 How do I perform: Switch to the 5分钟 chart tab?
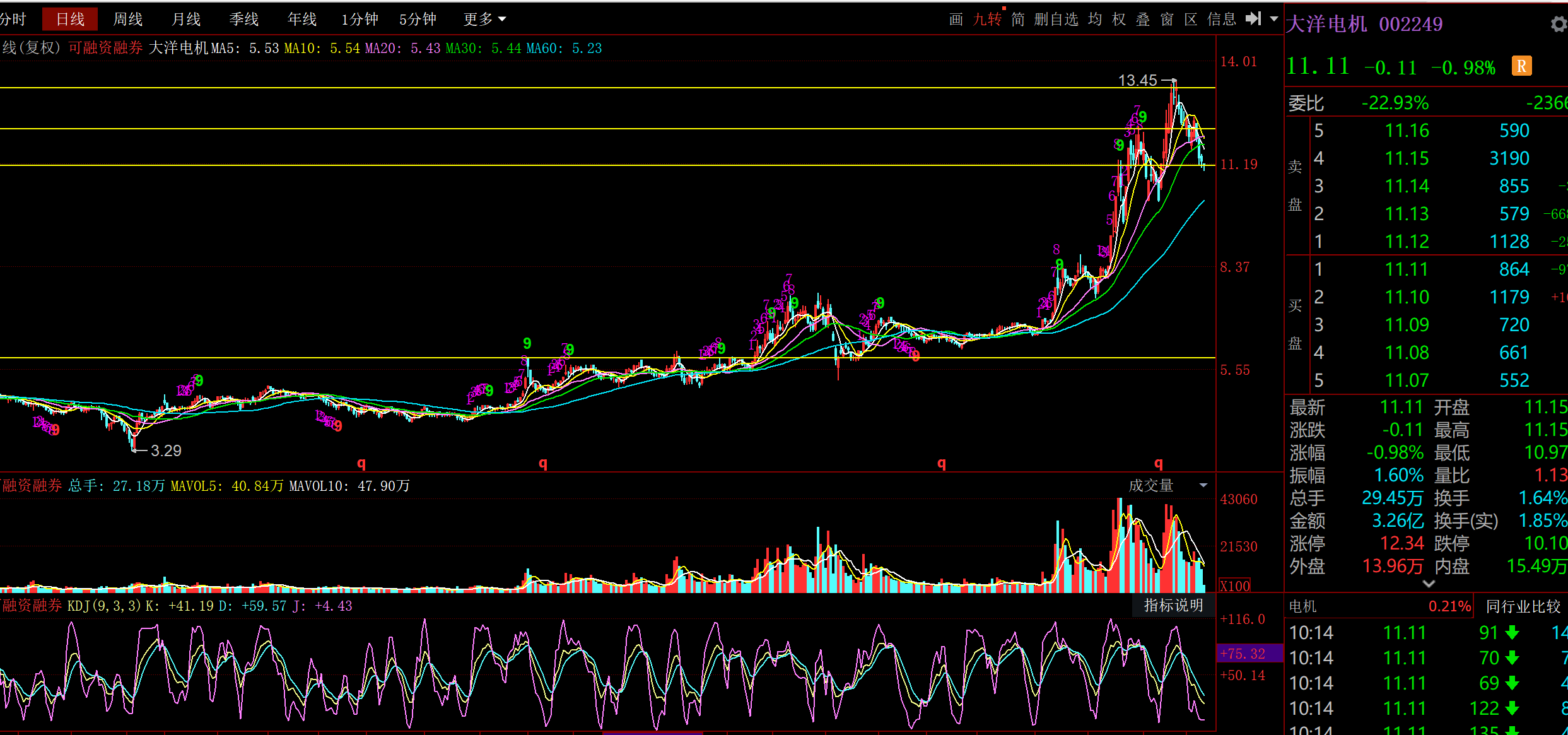[x=418, y=19]
